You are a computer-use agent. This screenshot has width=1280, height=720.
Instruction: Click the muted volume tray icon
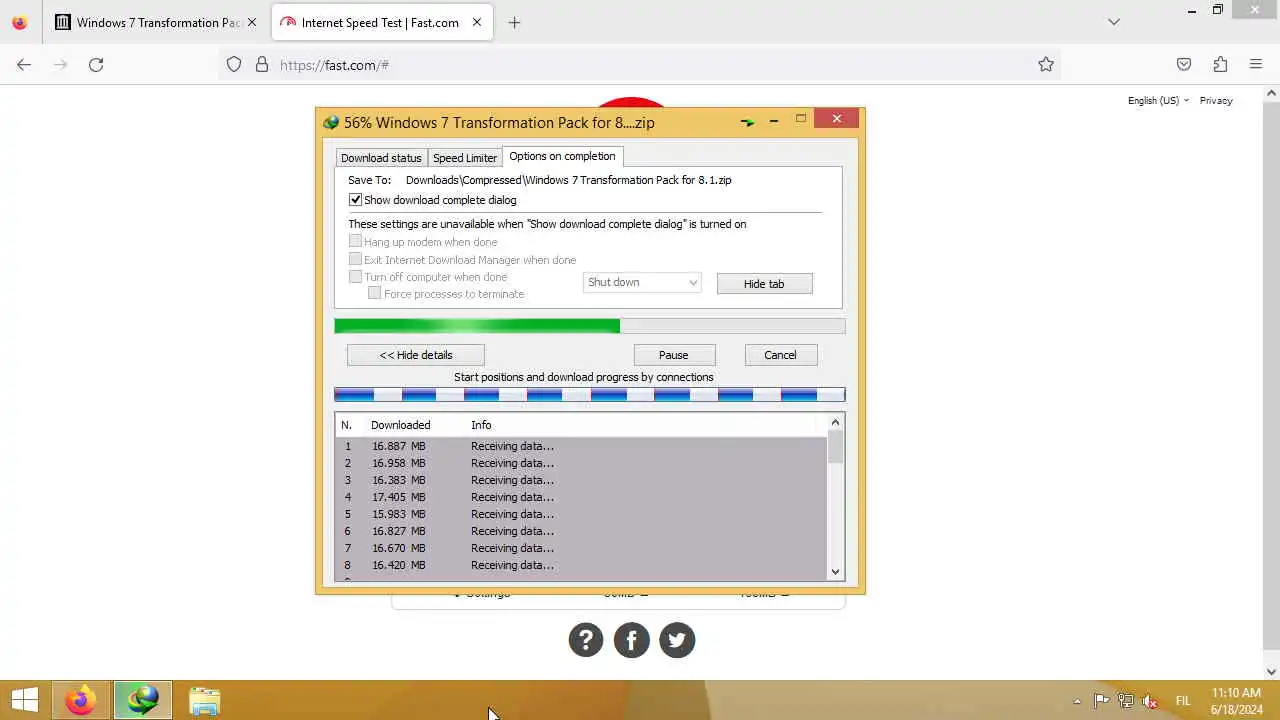pyautogui.click(x=1151, y=701)
